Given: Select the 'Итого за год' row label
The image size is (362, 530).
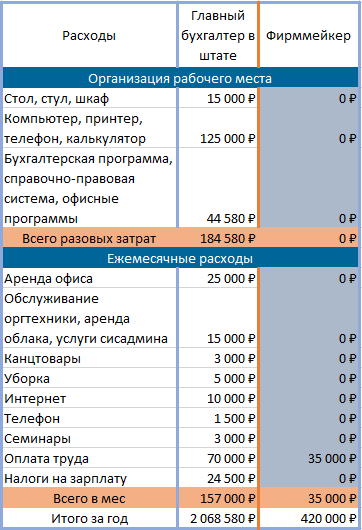Looking at the screenshot, I should (90, 517).
